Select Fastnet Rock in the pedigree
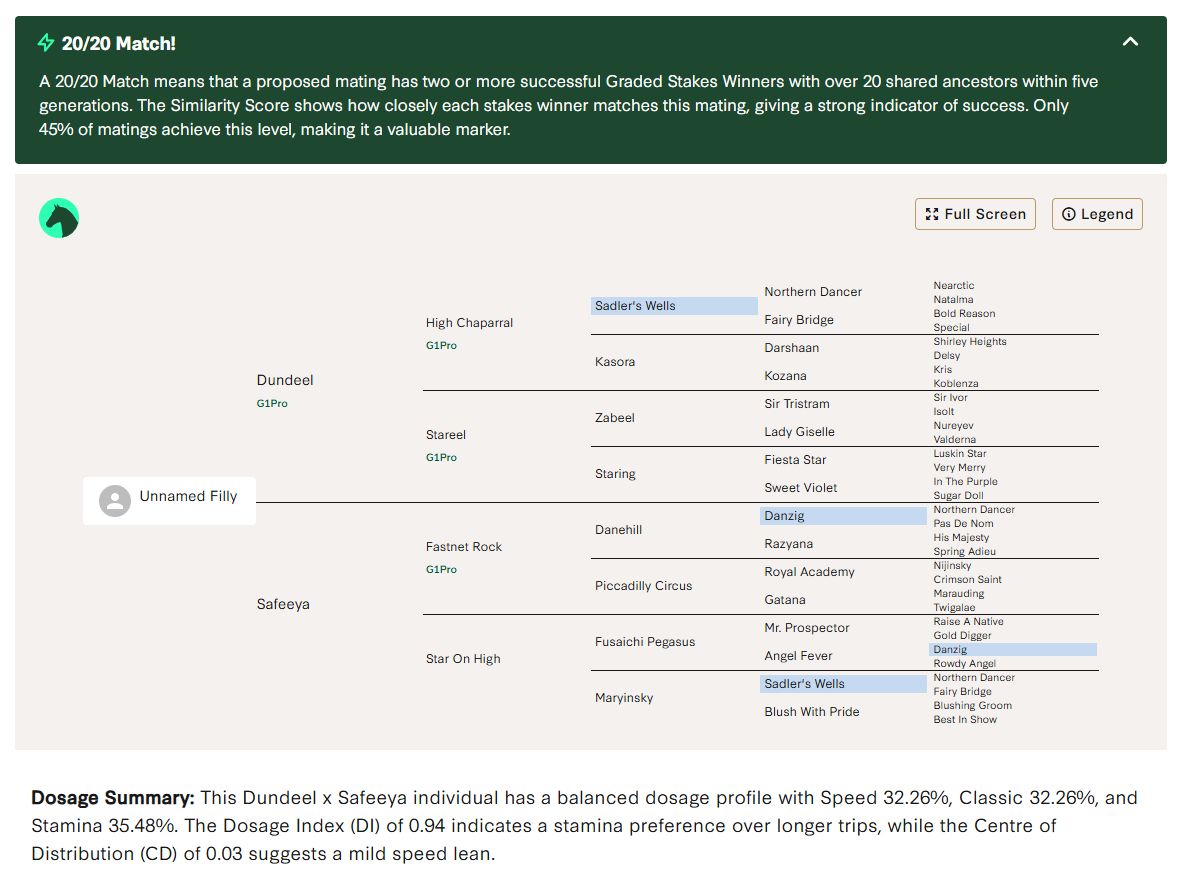Image resolution: width=1184 pixels, height=873 pixels. click(x=464, y=547)
